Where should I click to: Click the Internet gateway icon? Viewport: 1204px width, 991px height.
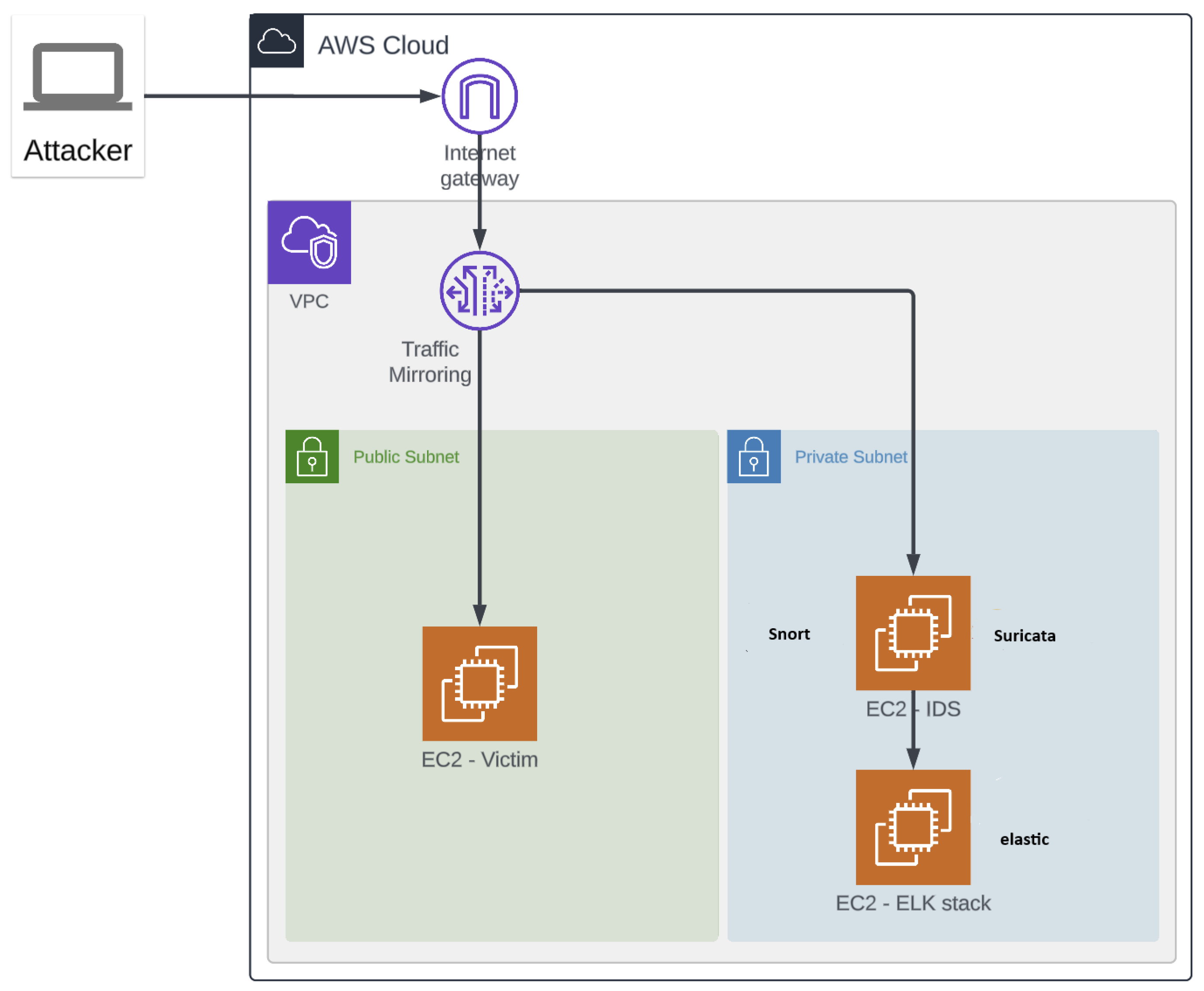480,96
